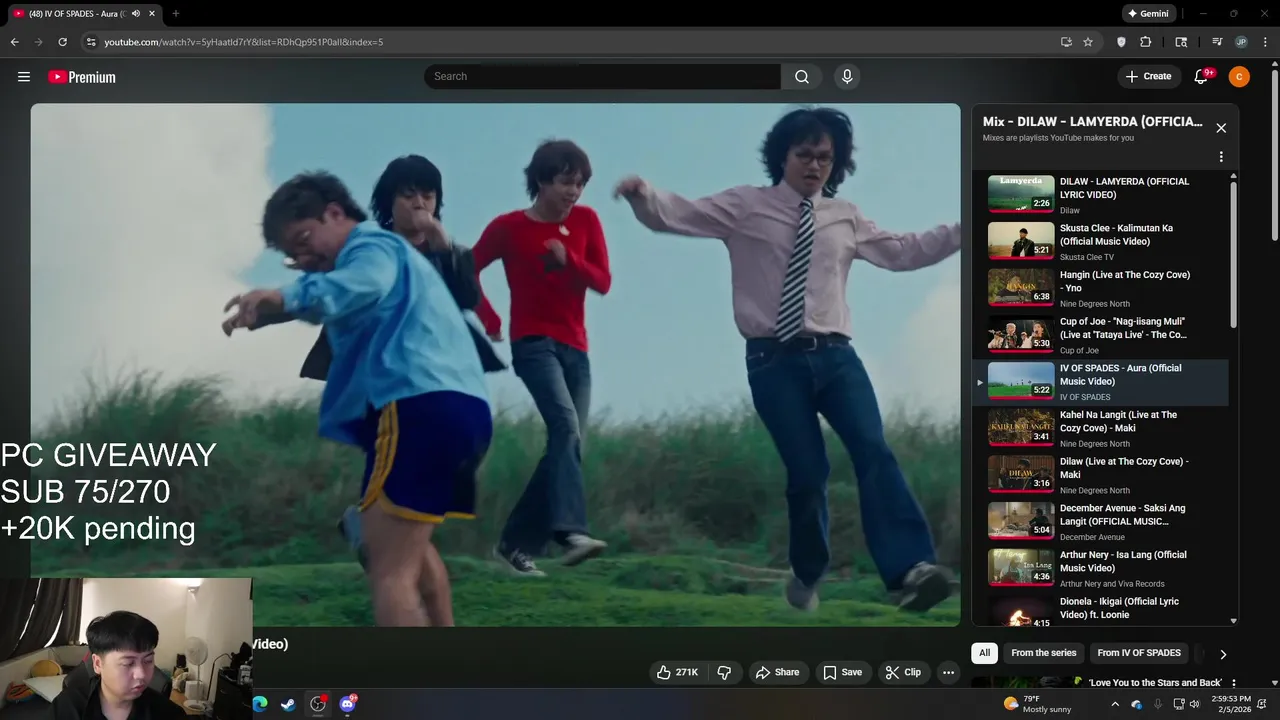This screenshot has width=1280, height=720.
Task: Dislike the video with thumbs down
Action: (x=725, y=672)
